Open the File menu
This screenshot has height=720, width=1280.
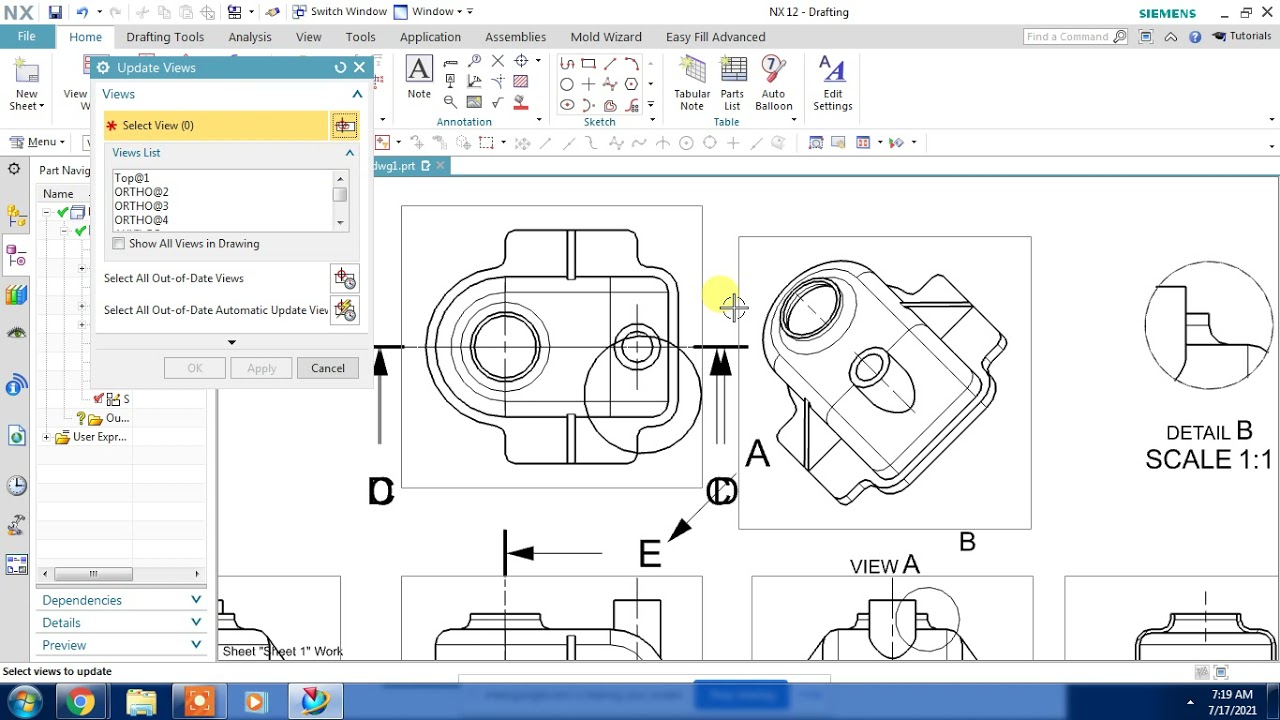[27, 37]
